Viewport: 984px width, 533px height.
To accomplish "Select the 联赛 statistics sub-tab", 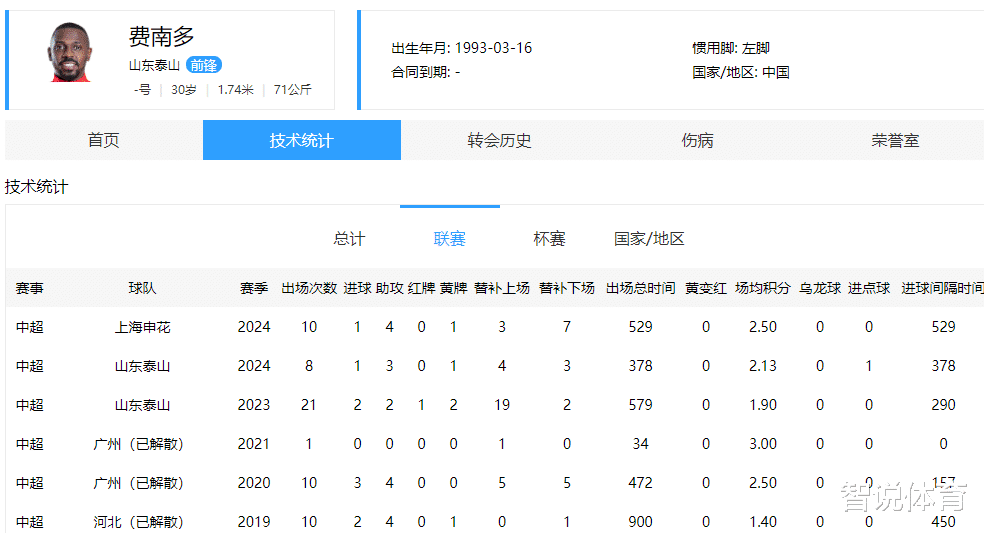I will point(449,239).
